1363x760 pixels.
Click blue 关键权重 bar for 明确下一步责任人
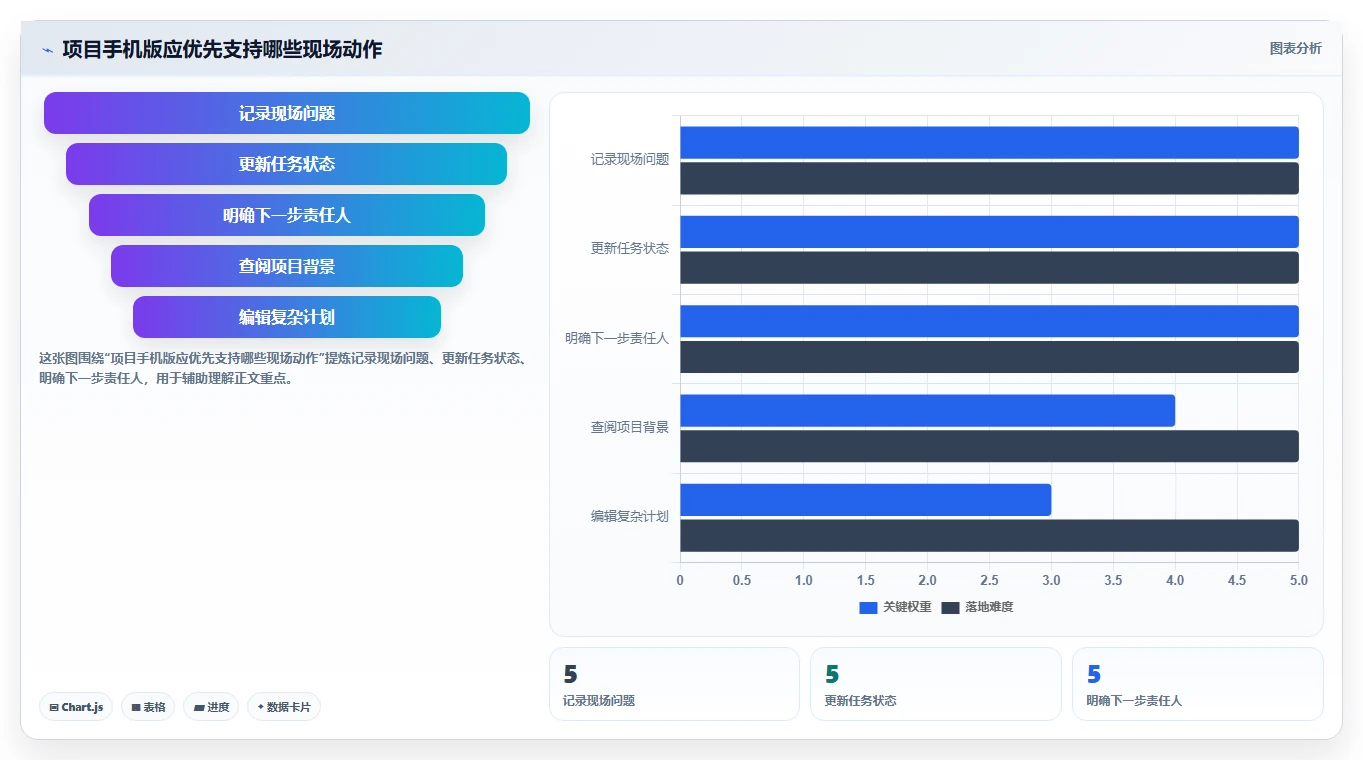(989, 321)
